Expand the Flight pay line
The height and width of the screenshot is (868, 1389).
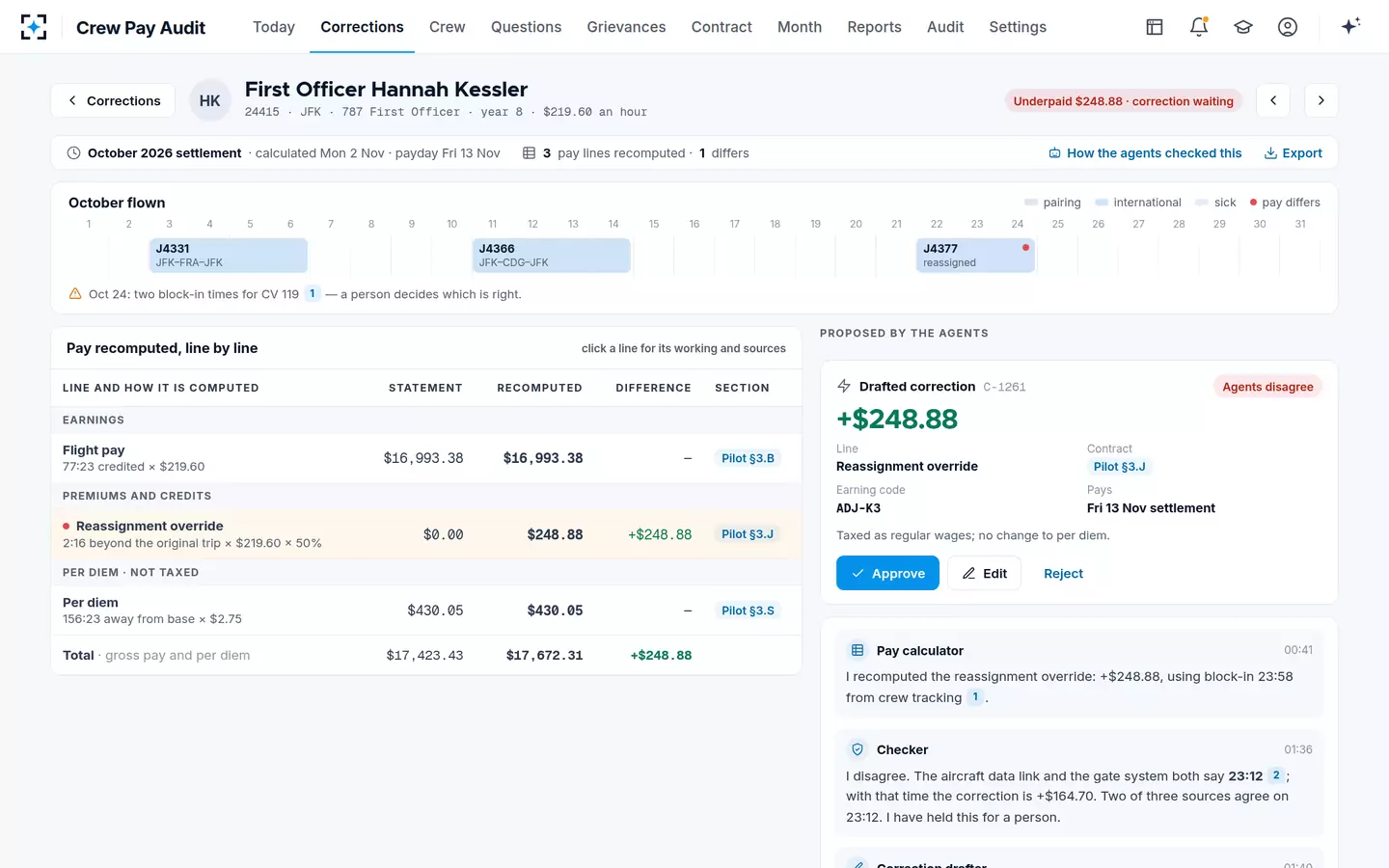point(426,458)
